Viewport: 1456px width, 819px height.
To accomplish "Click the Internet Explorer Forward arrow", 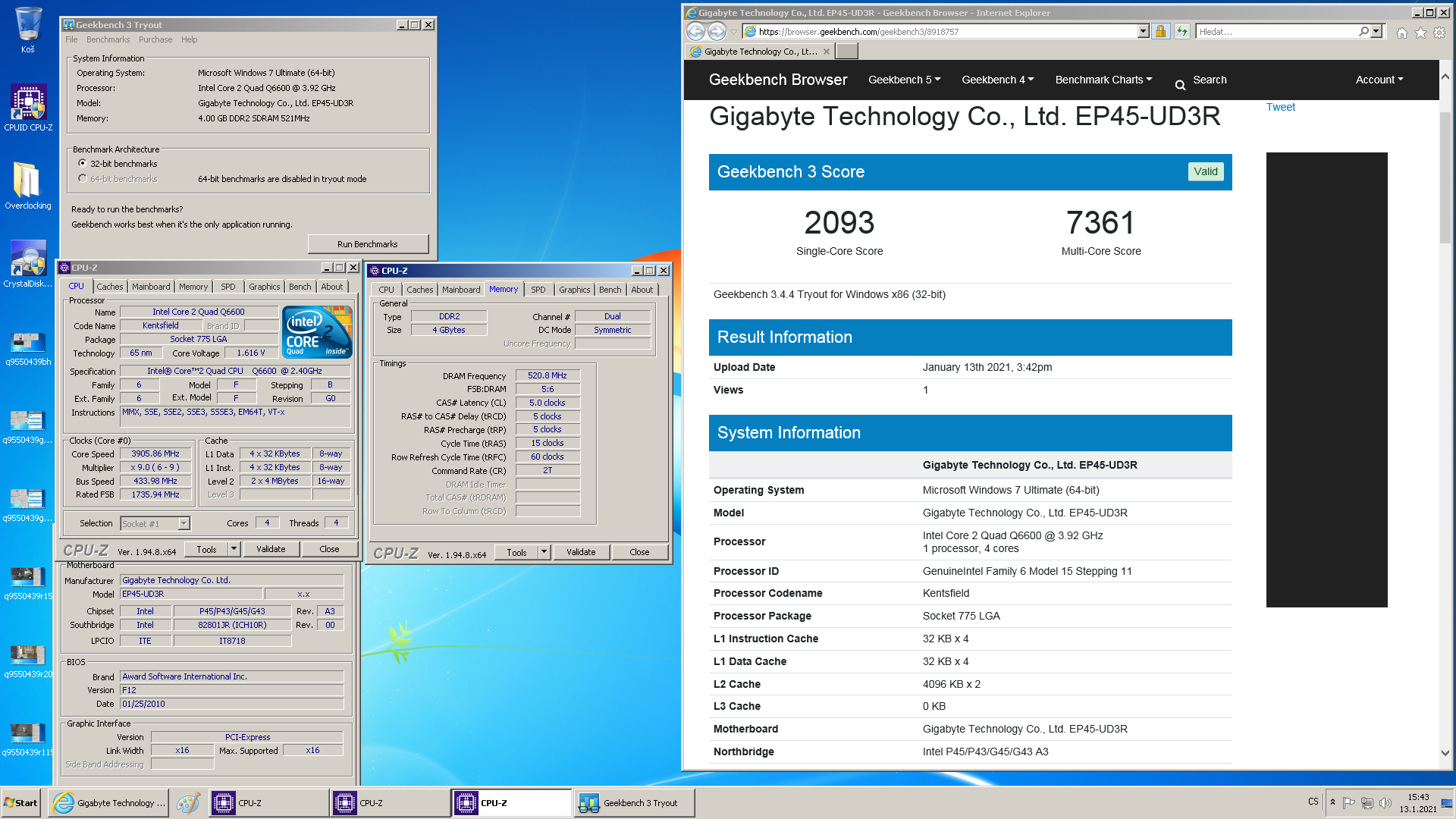I will 717,31.
